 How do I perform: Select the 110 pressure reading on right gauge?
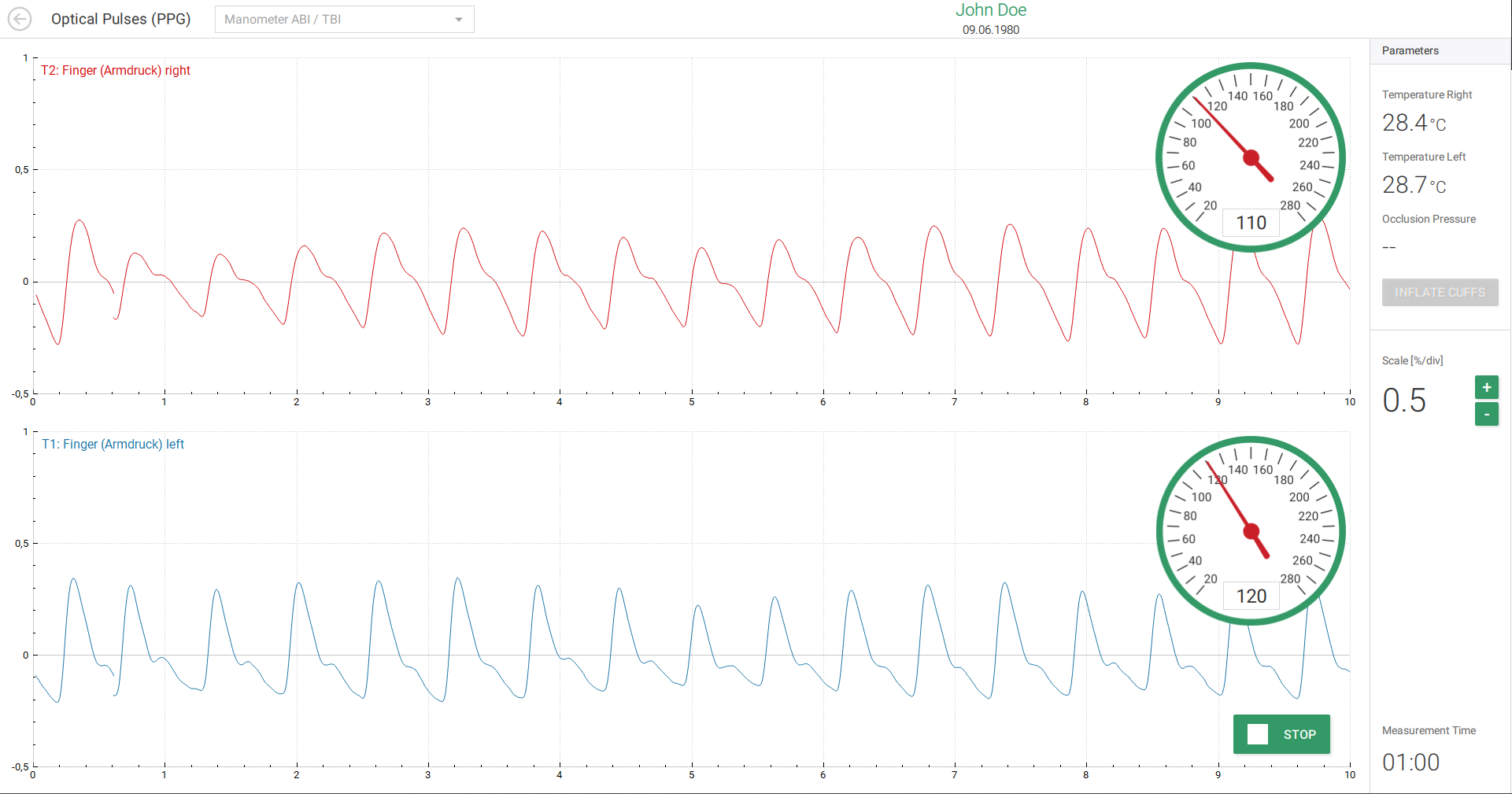point(1251,223)
